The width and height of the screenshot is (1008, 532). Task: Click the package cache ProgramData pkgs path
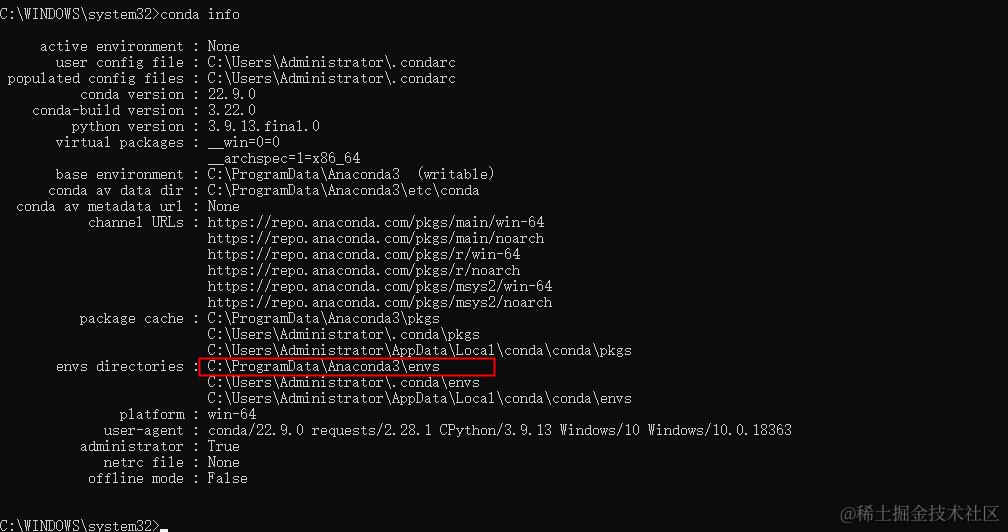[x=324, y=319]
